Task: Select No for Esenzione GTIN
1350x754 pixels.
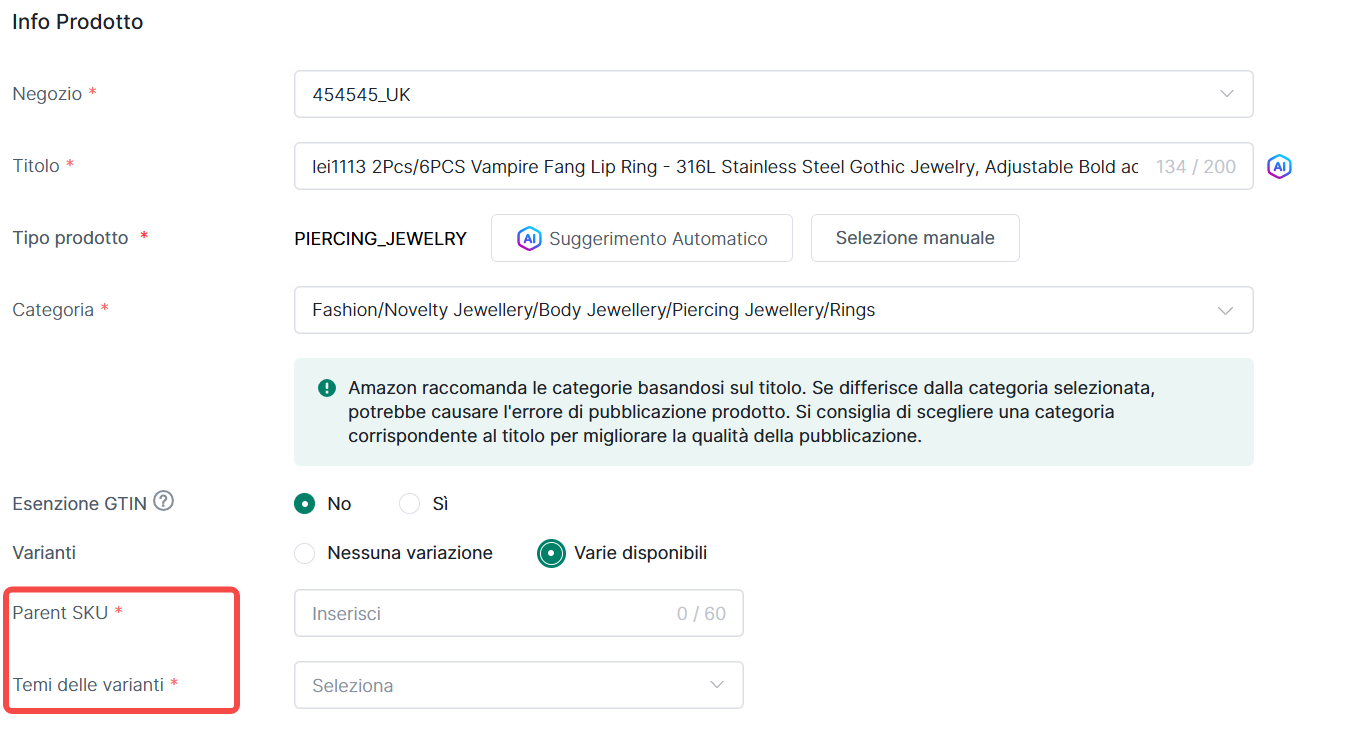Action: (x=305, y=504)
